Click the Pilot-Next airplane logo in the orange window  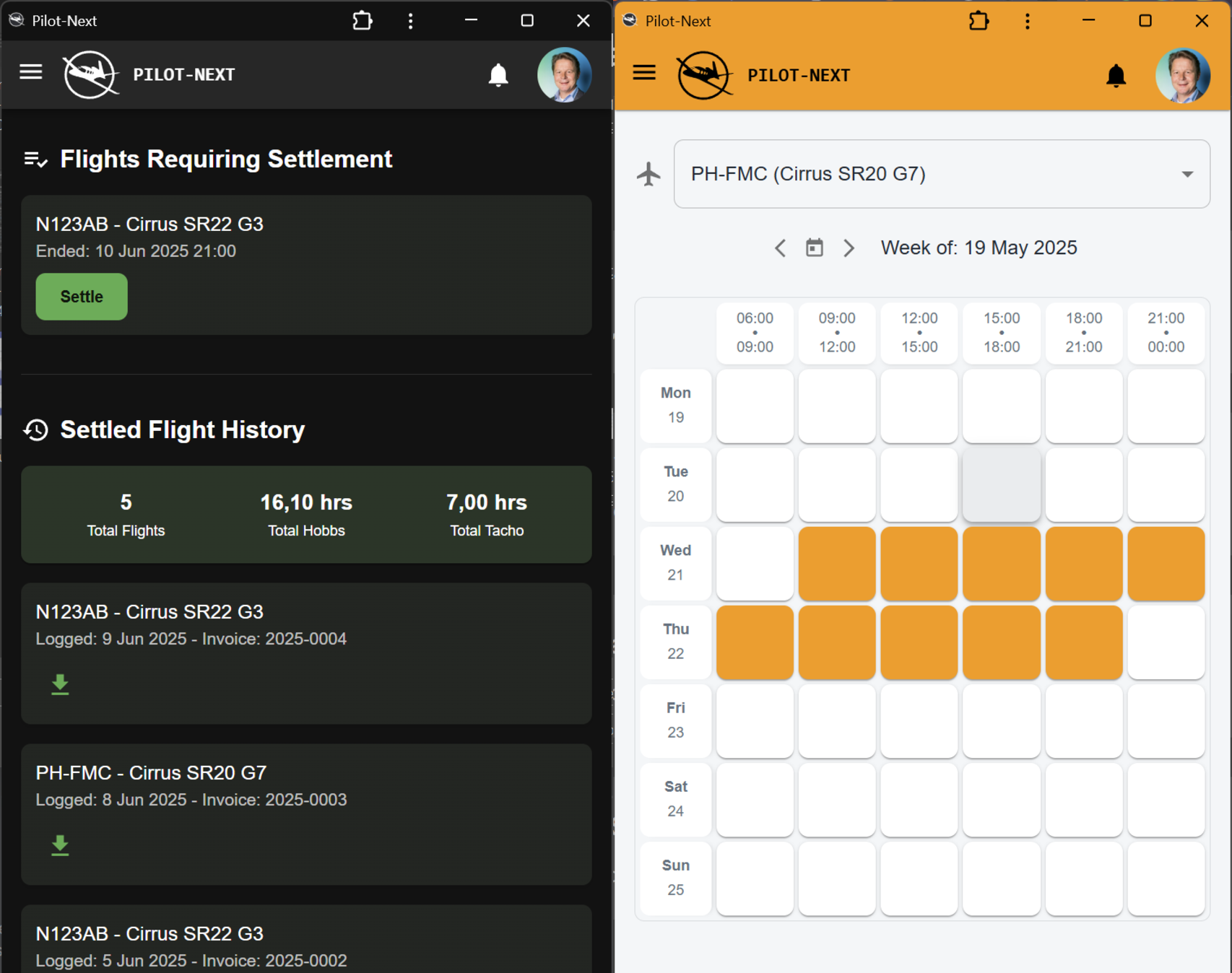[704, 74]
